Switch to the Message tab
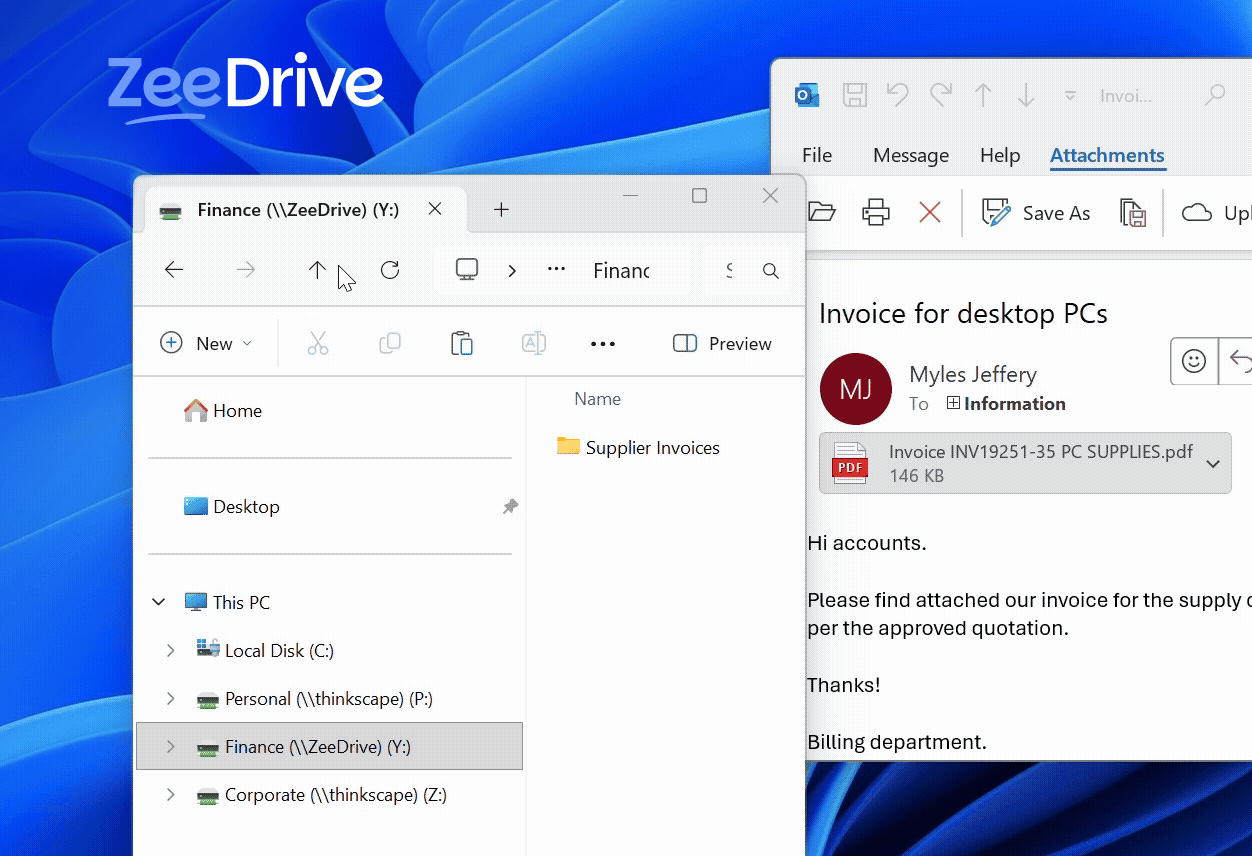This screenshot has width=1252, height=856. click(x=910, y=155)
